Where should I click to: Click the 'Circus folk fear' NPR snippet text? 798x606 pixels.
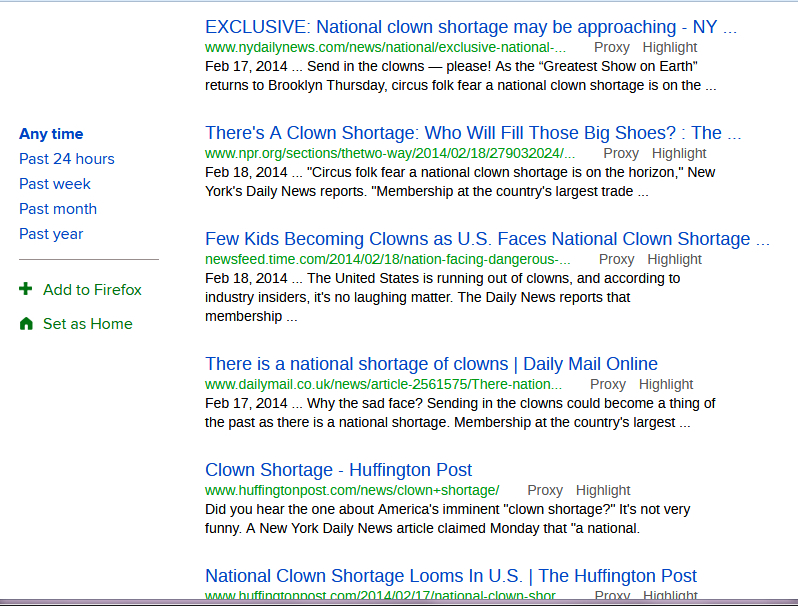pos(460,182)
